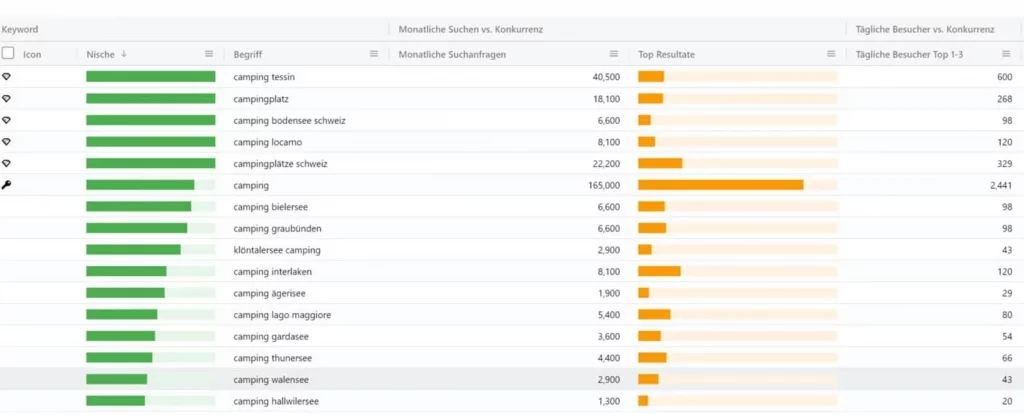The width and height of the screenshot is (1024, 415).
Task: Click diamond icon next to campingplätze schweiz
Action: [6, 163]
